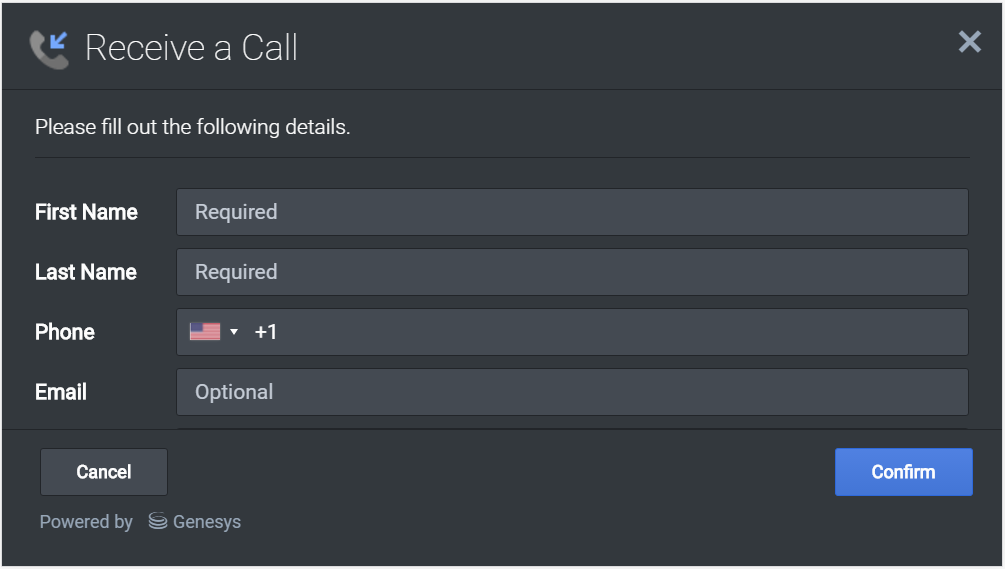Click the Email label

point(61,392)
